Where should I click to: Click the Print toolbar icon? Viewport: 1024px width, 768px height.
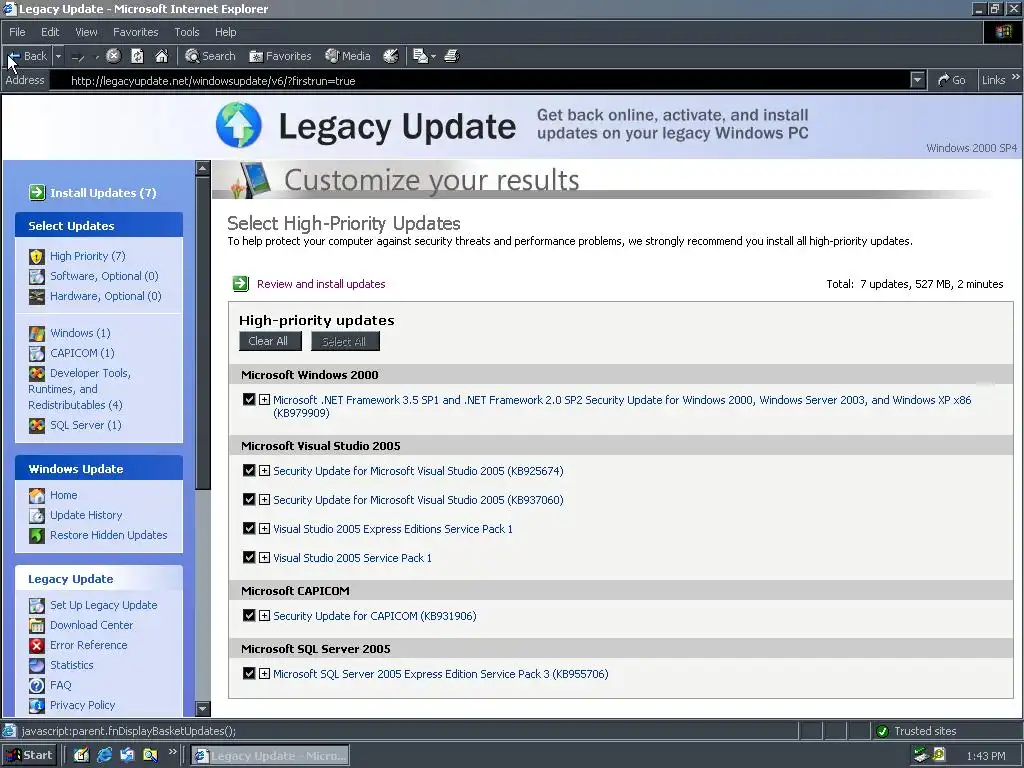click(x=452, y=56)
